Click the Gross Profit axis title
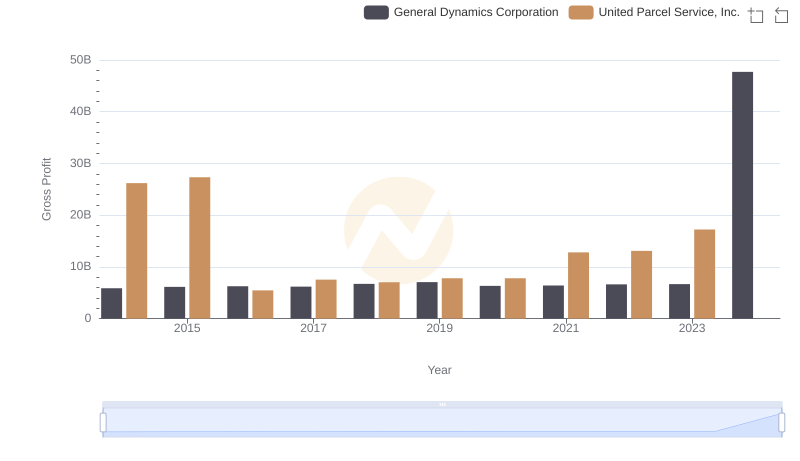This screenshot has height=461, width=800. [x=46, y=189]
